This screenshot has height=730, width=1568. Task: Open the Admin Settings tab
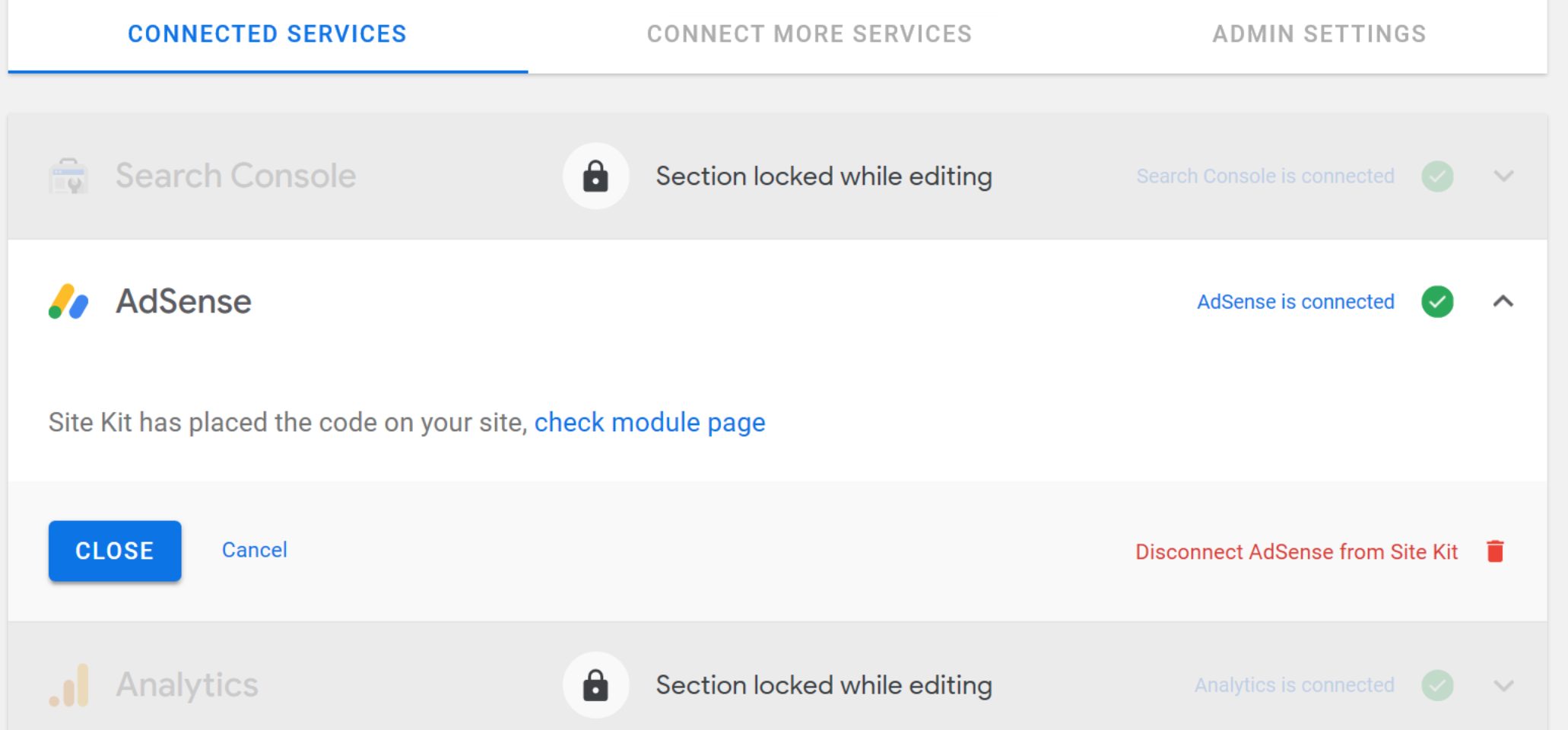click(x=1319, y=33)
